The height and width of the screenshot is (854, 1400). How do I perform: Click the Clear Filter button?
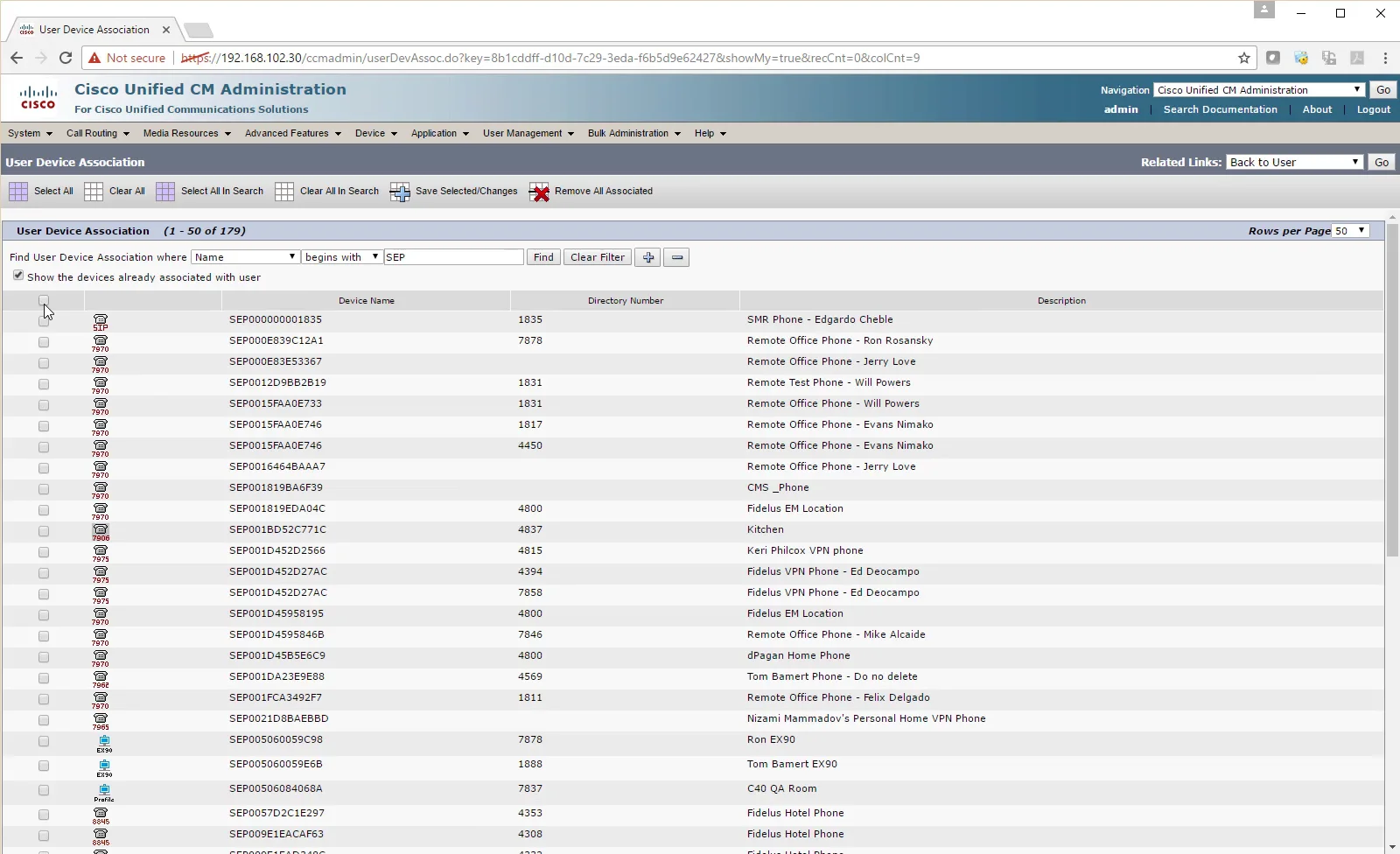pyautogui.click(x=598, y=257)
